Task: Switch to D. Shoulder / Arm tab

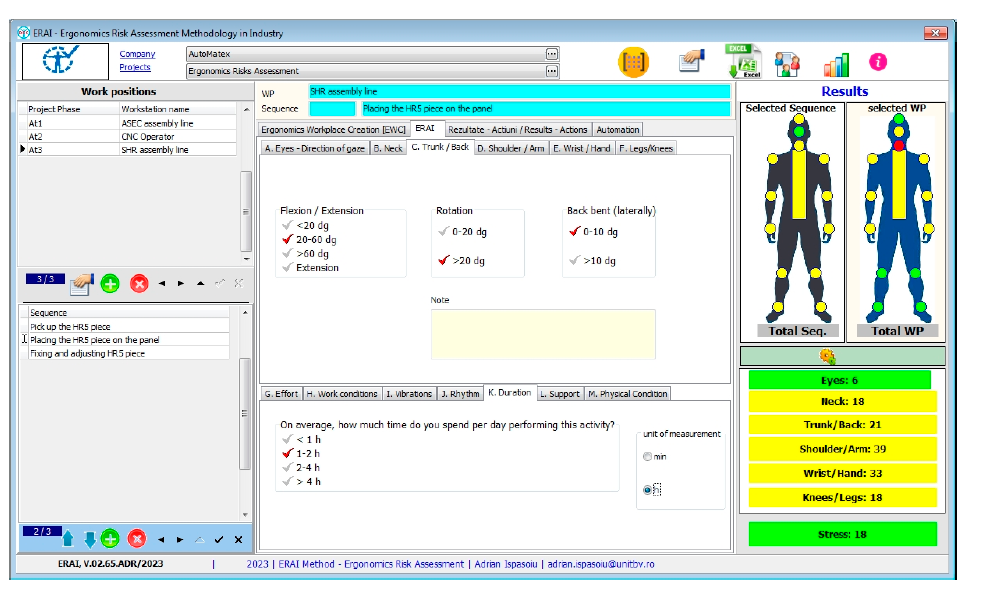Action: coord(510,148)
